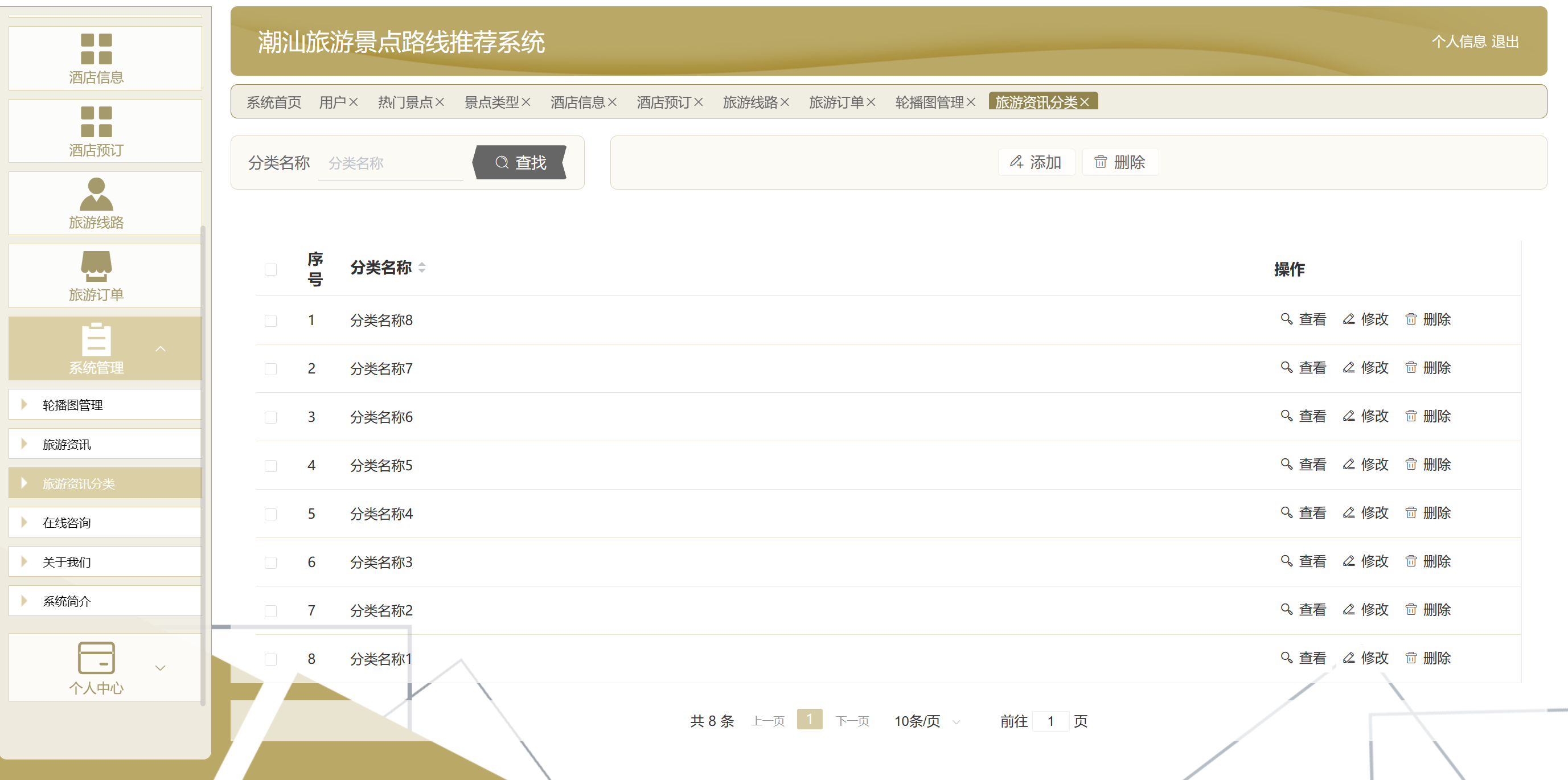Open the 旅游线路 person icon

coord(96,194)
